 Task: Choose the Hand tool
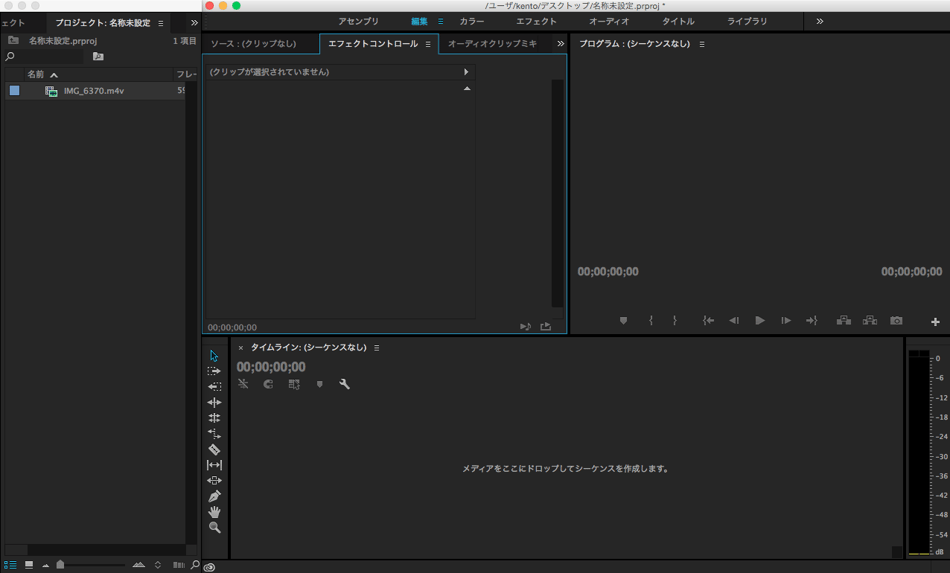click(x=214, y=512)
